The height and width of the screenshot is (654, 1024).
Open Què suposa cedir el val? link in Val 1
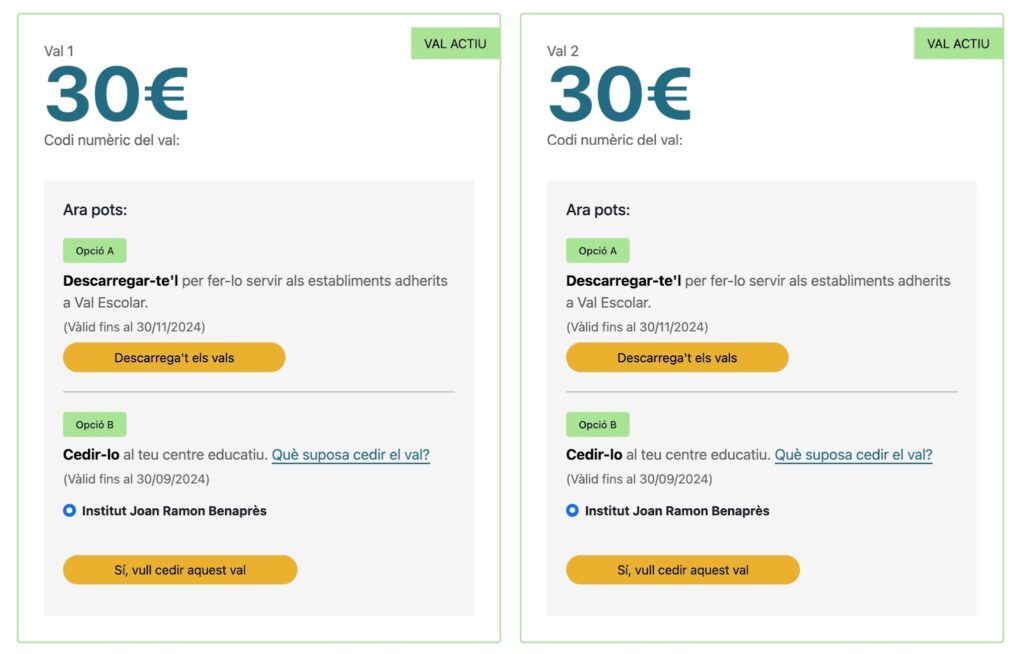(x=351, y=455)
